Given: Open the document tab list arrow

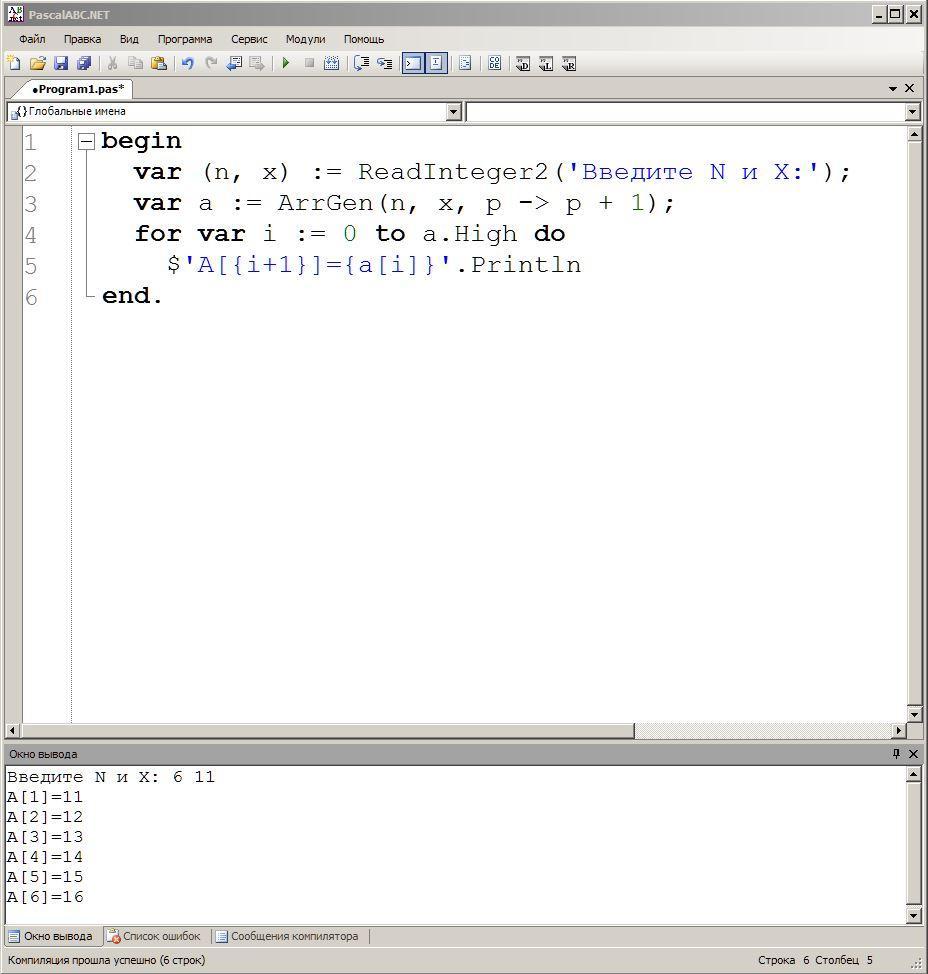Looking at the screenshot, I should pyautogui.click(x=893, y=89).
